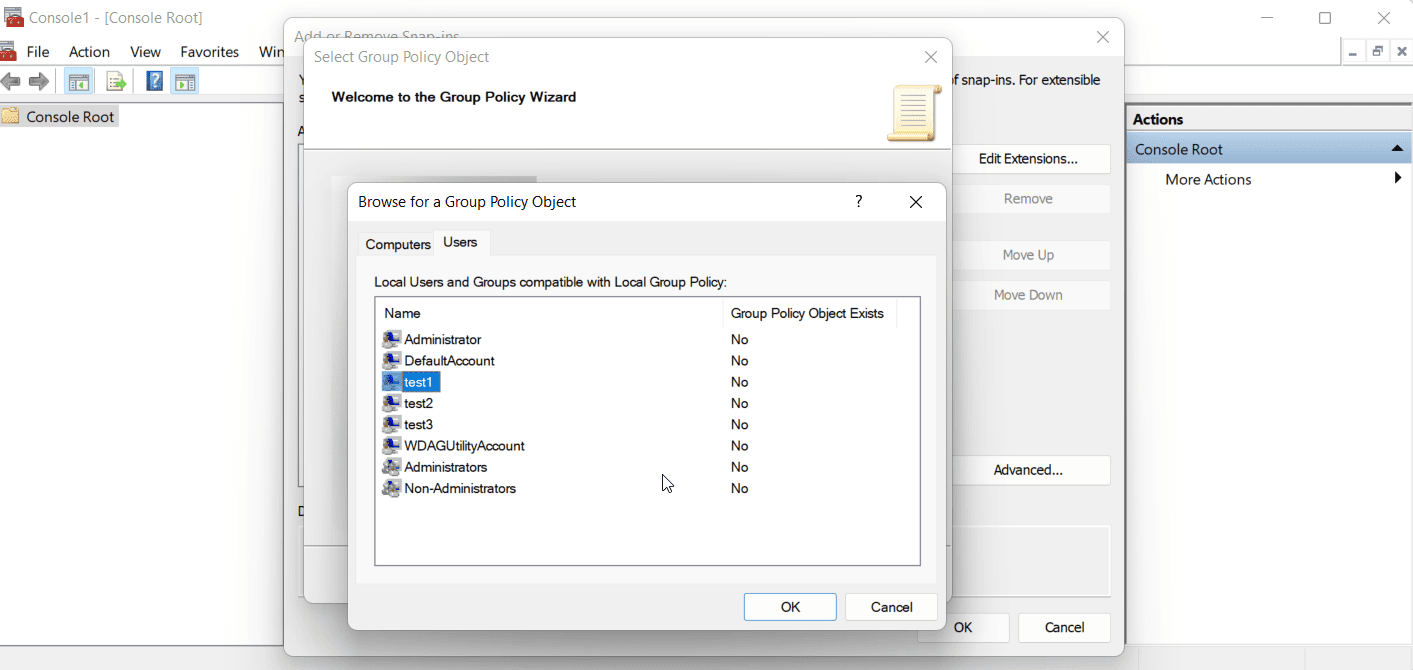
Task: Click the Forward arrow in MMC toolbar
Action: [x=39, y=82]
